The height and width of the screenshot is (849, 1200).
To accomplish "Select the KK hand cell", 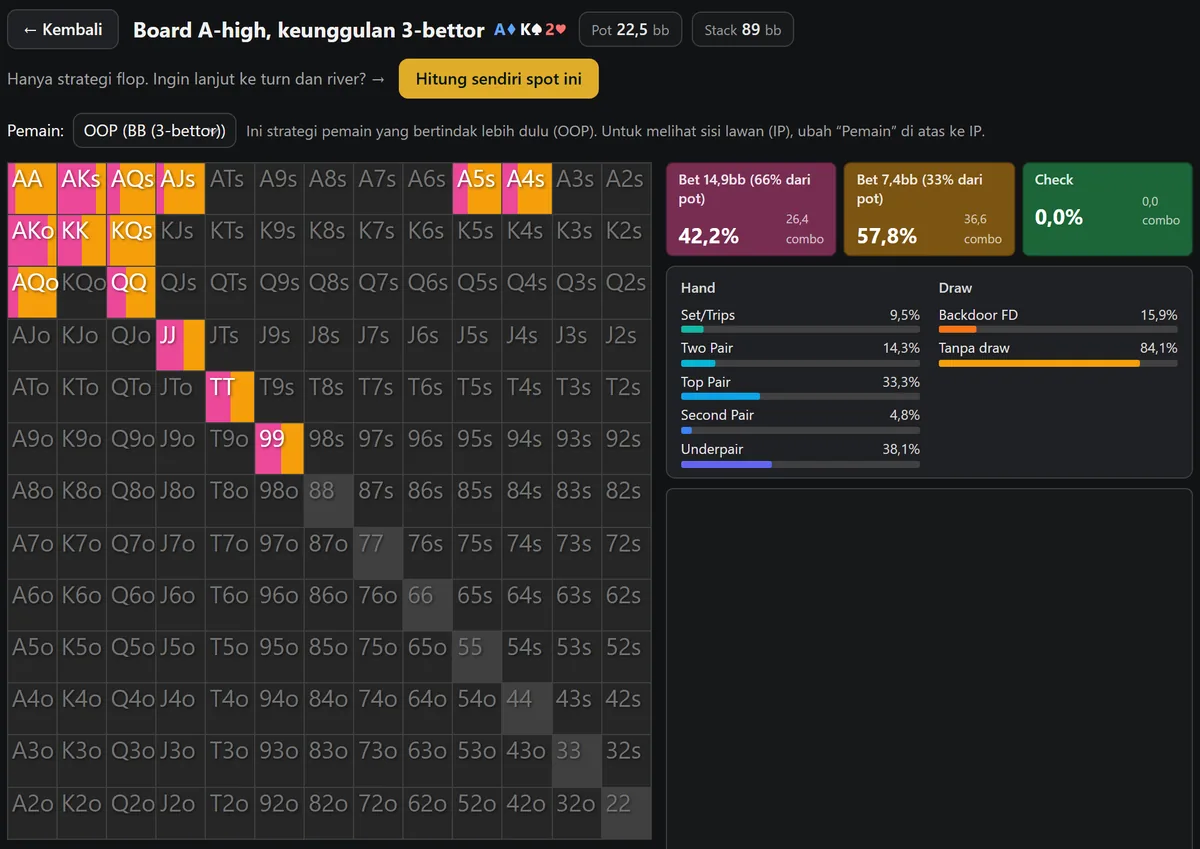I will pos(82,240).
